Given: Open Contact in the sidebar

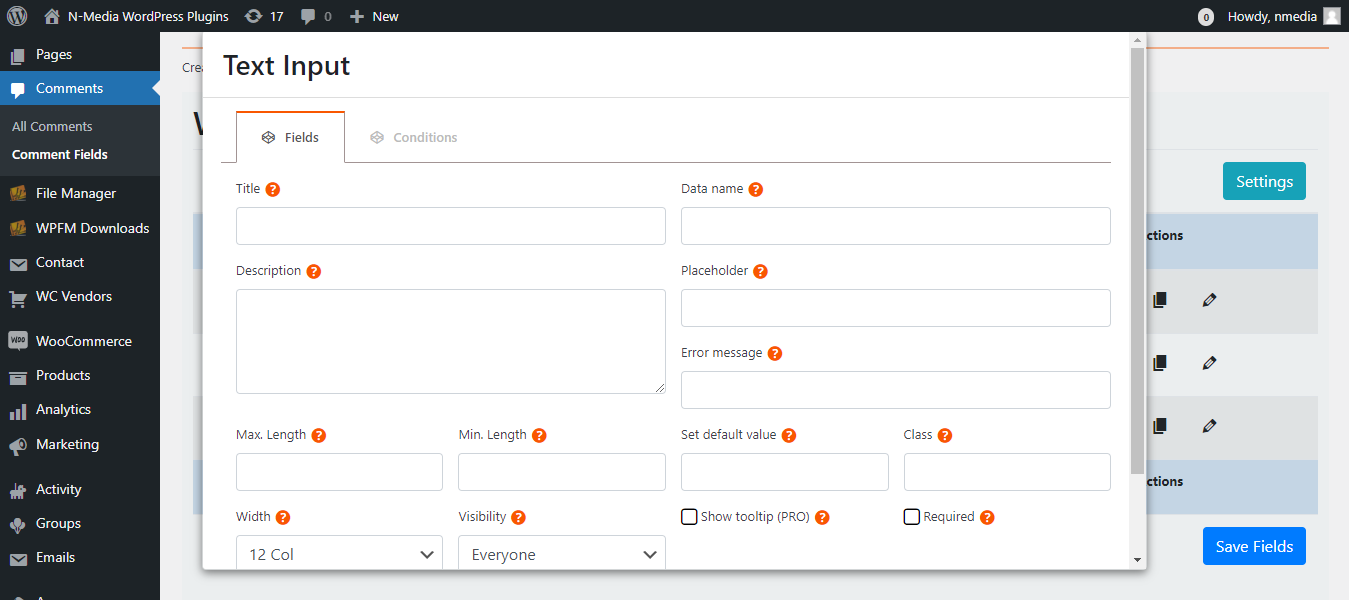Looking at the screenshot, I should [x=80, y=262].
